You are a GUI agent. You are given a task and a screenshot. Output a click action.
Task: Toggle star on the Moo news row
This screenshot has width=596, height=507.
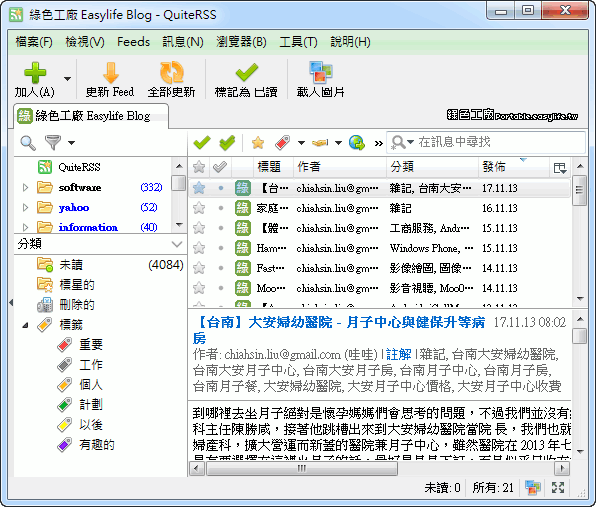coord(199,288)
